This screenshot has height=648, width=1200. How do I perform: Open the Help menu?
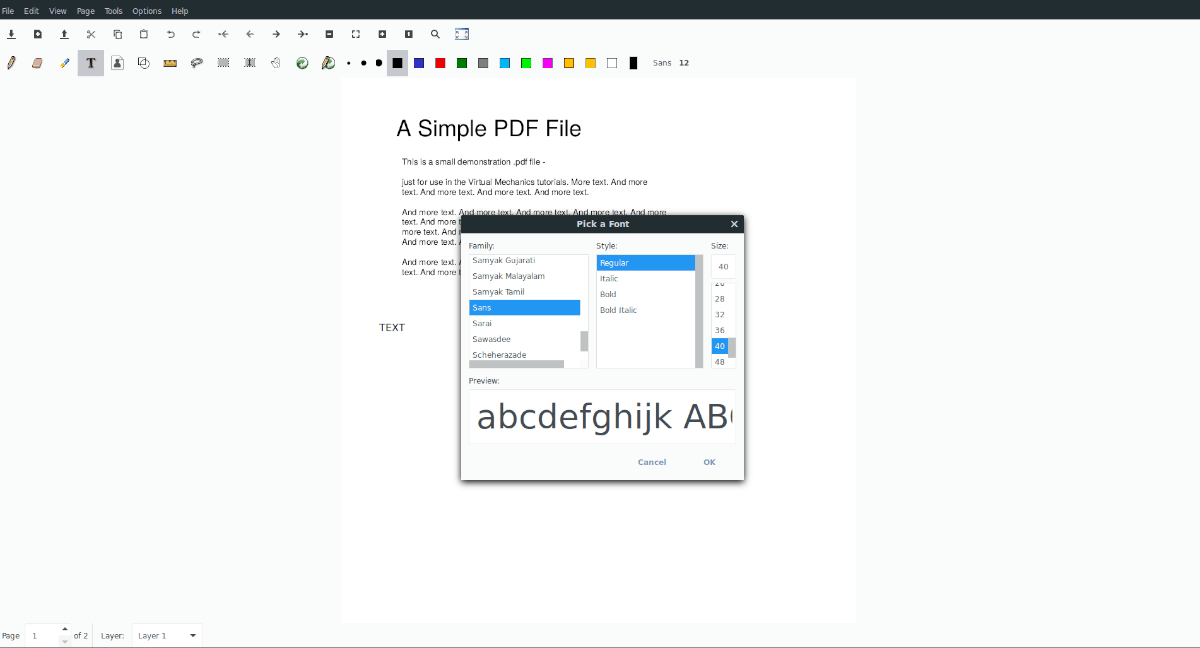pos(180,11)
